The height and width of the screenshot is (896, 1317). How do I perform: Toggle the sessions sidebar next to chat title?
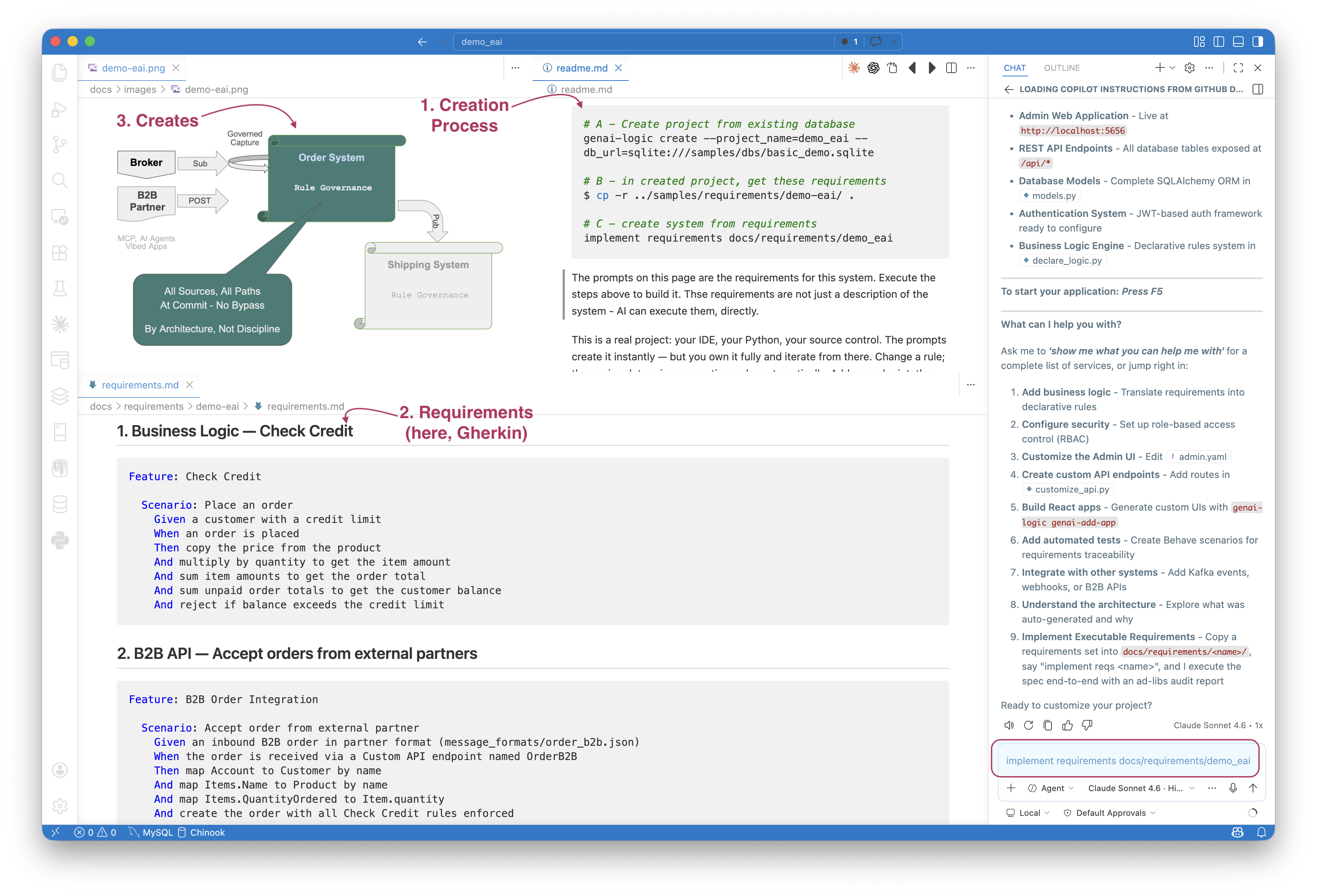click(x=1257, y=90)
